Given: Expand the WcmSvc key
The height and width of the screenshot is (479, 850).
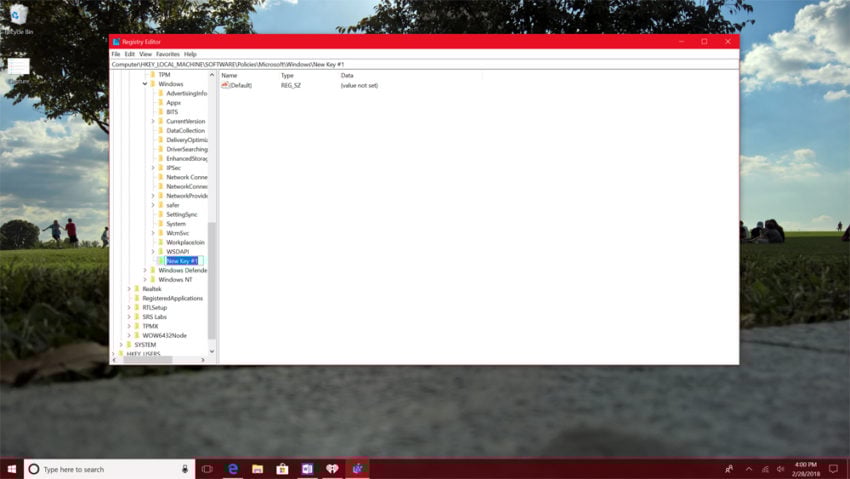Looking at the screenshot, I should [x=153, y=233].
